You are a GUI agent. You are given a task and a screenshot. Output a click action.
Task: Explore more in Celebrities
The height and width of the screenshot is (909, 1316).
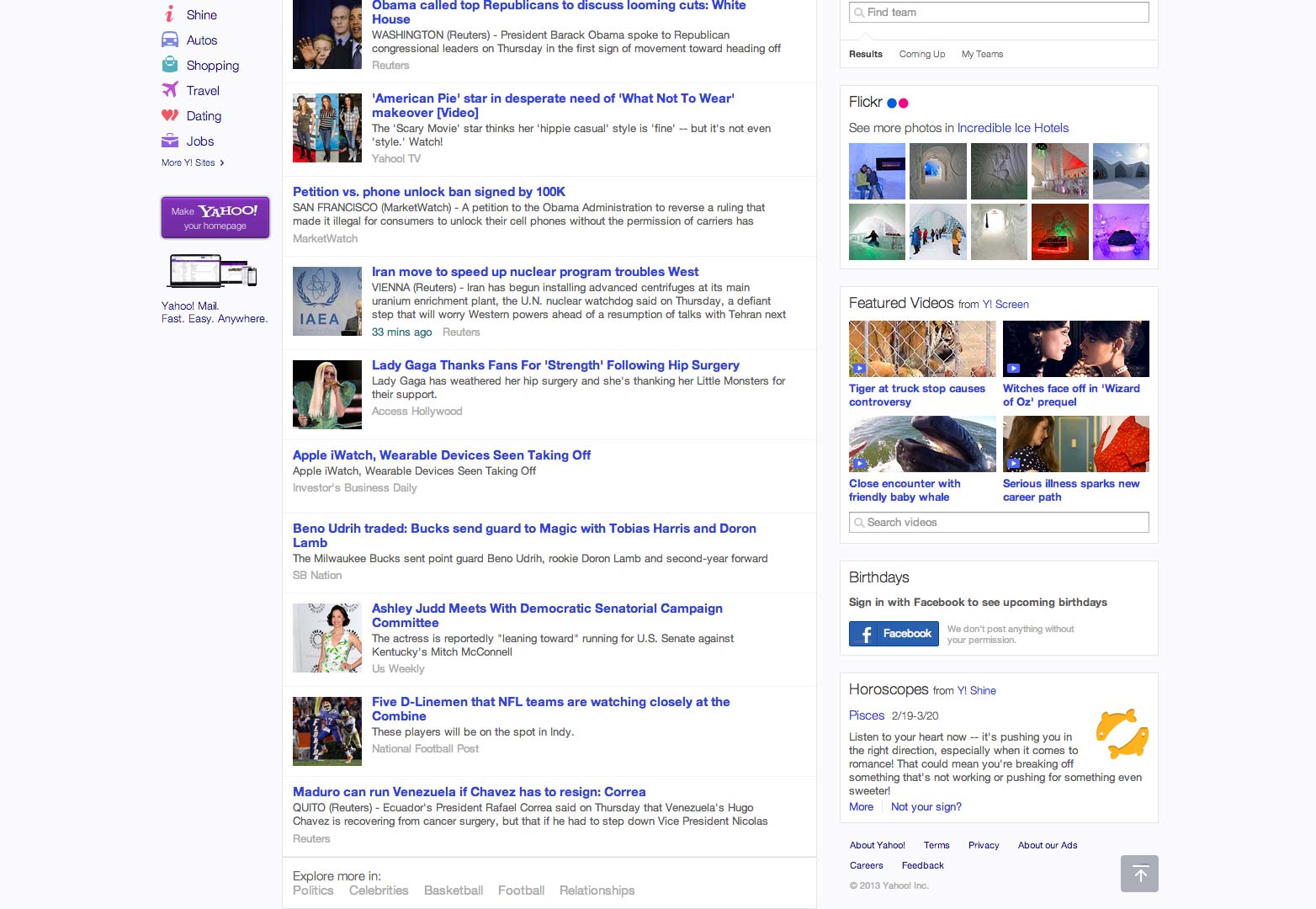point(379,890)
